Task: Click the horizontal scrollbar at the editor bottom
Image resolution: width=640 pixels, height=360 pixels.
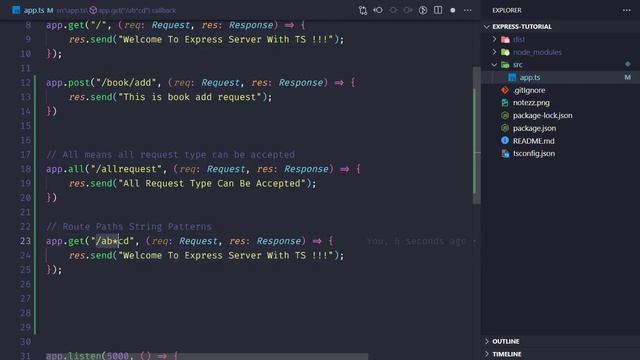Action: coord(207,357)
